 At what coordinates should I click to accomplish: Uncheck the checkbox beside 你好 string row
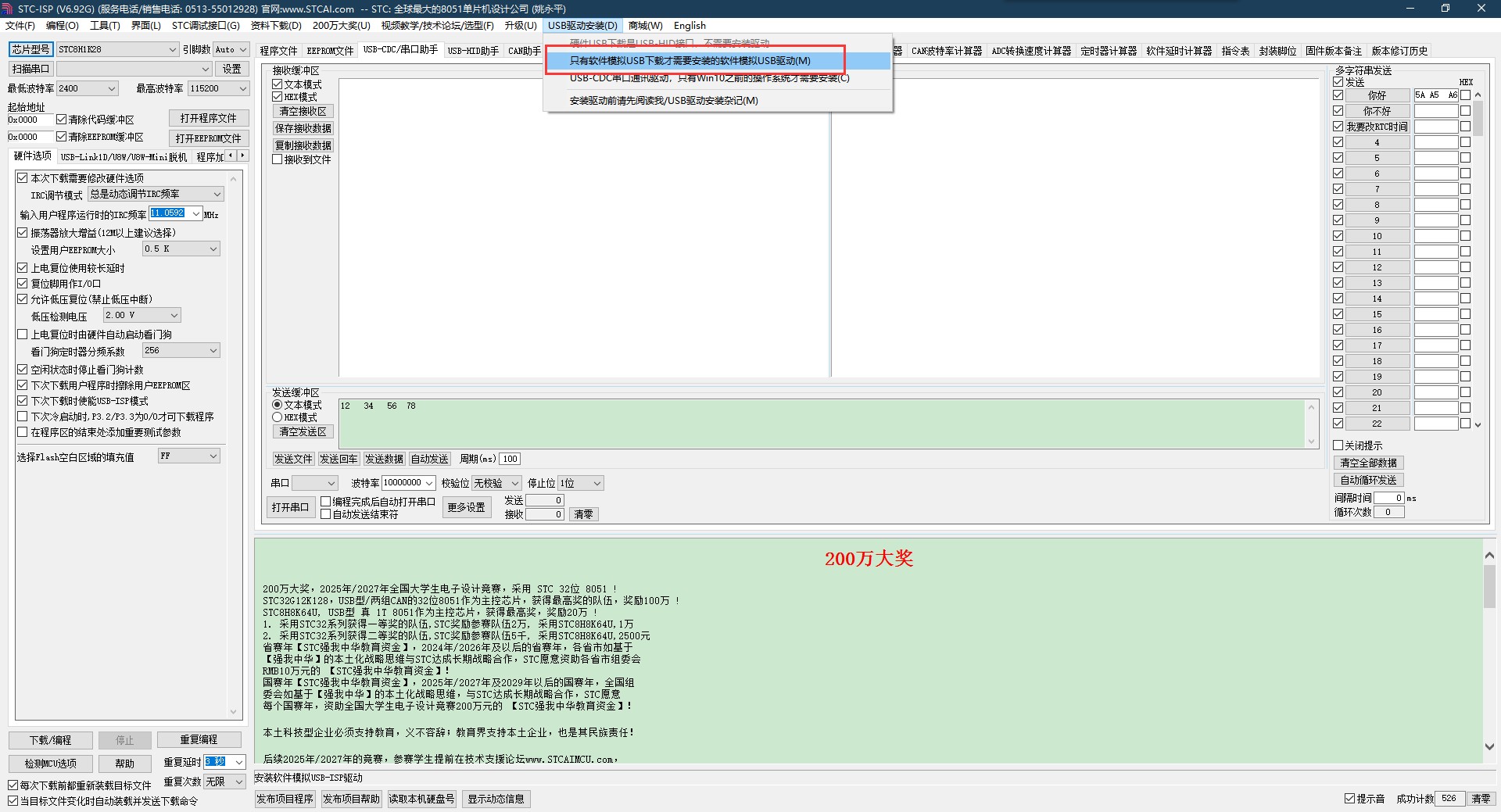[1338, 95]
